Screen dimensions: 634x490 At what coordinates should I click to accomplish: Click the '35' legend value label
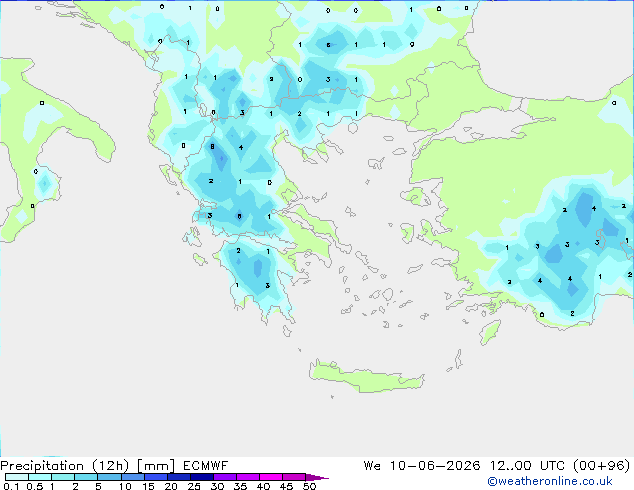point(240,486)
